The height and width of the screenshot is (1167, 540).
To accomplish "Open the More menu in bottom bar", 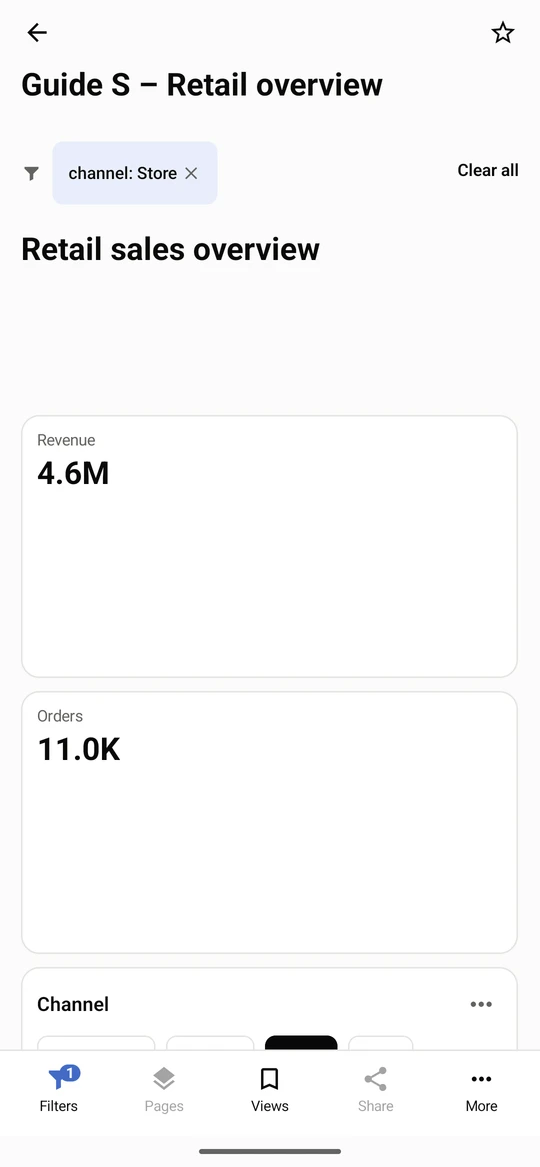I will click(x=481, y=1088).
